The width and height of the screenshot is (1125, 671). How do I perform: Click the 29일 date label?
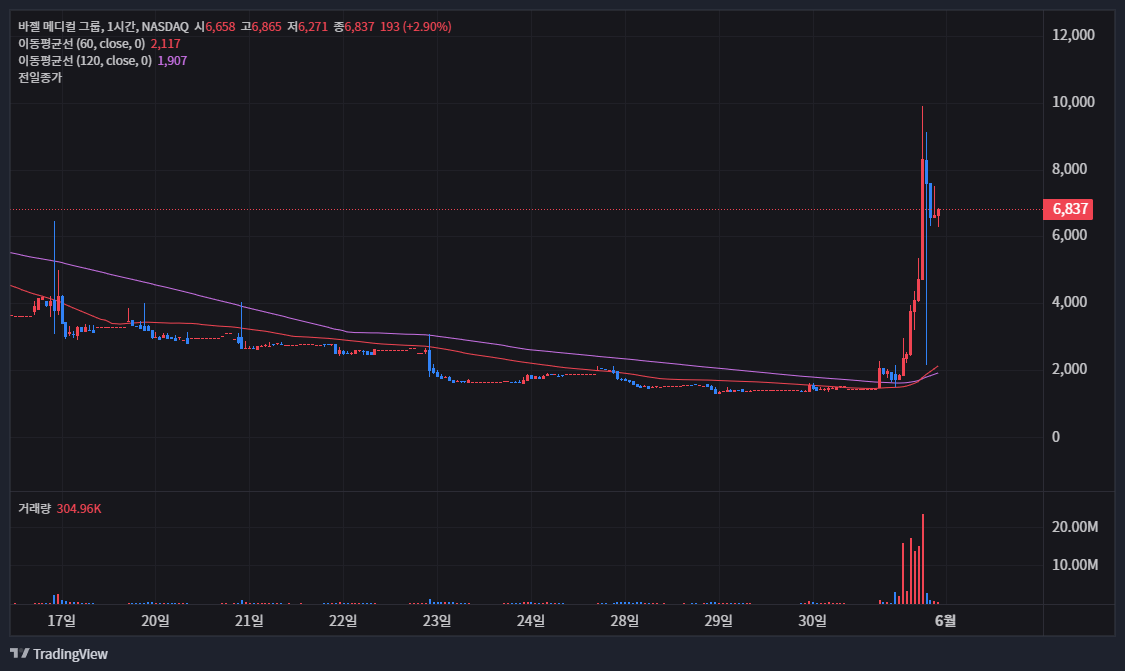[x=719, y=621]
